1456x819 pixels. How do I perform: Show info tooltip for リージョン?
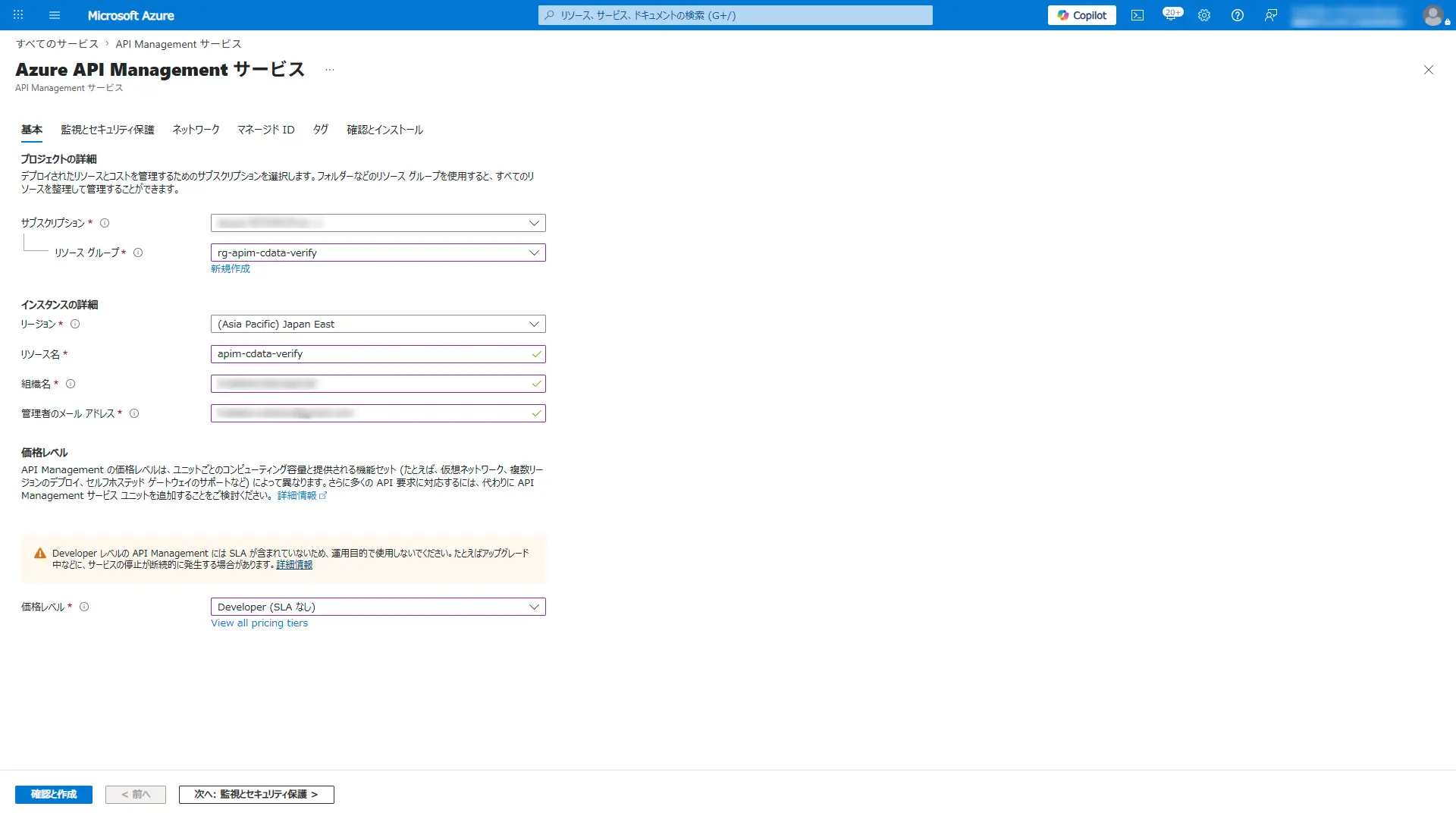pyautogui.click(x=75, y=324)
